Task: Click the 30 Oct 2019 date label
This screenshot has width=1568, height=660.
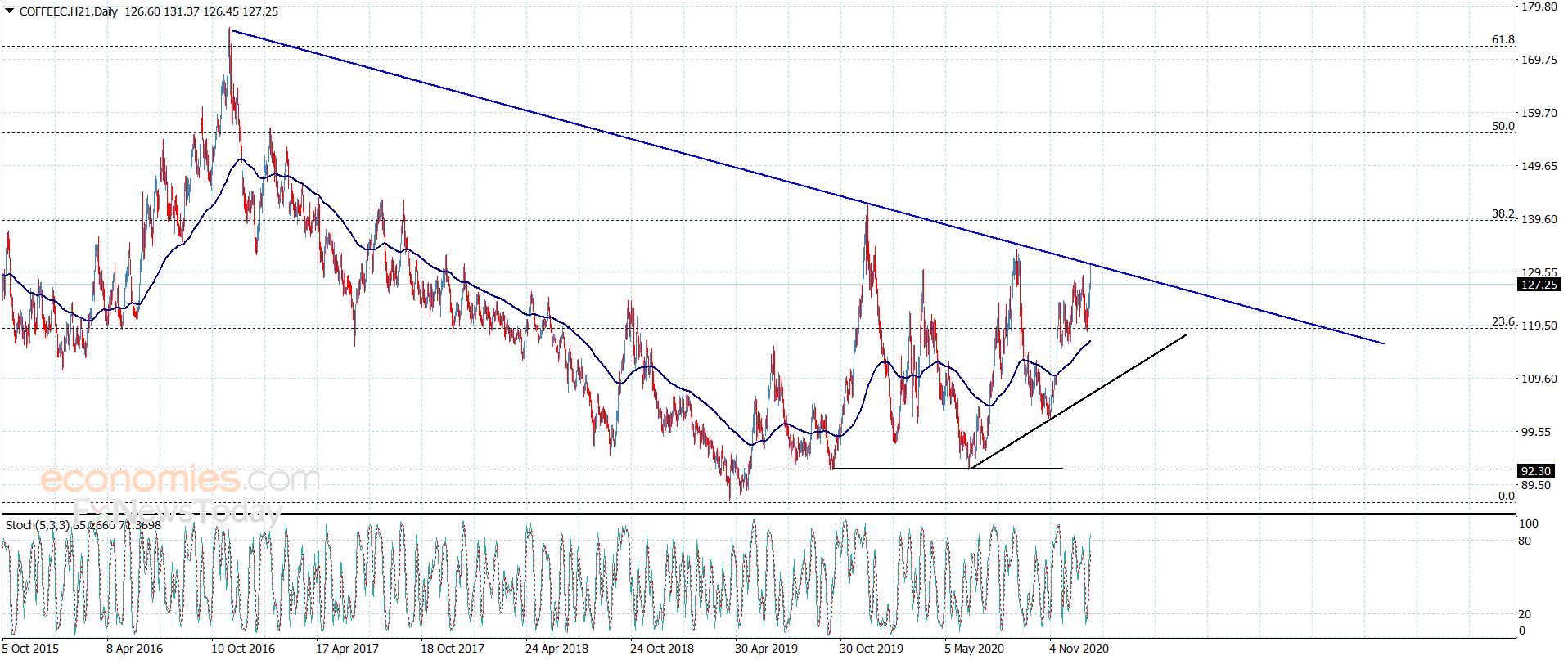Action: [x=872, y=649]
